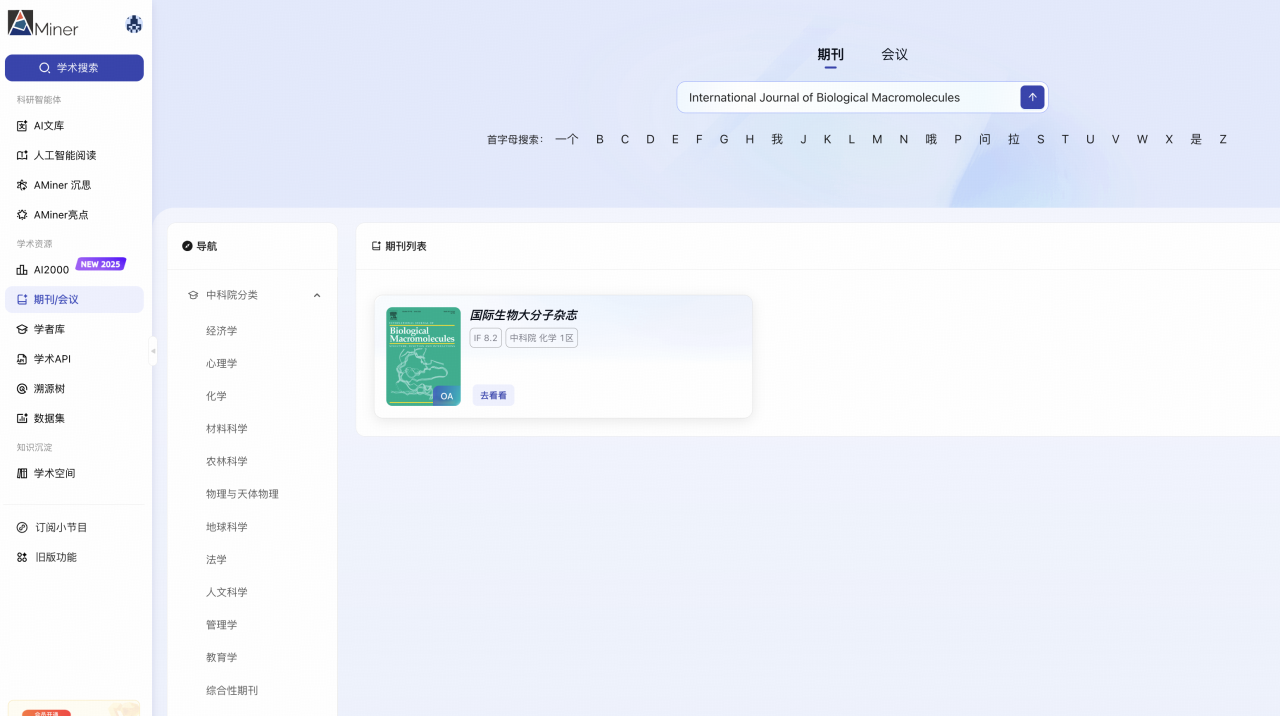Expand the 化学 category in navigation
1280x716 pixels.
216,395
